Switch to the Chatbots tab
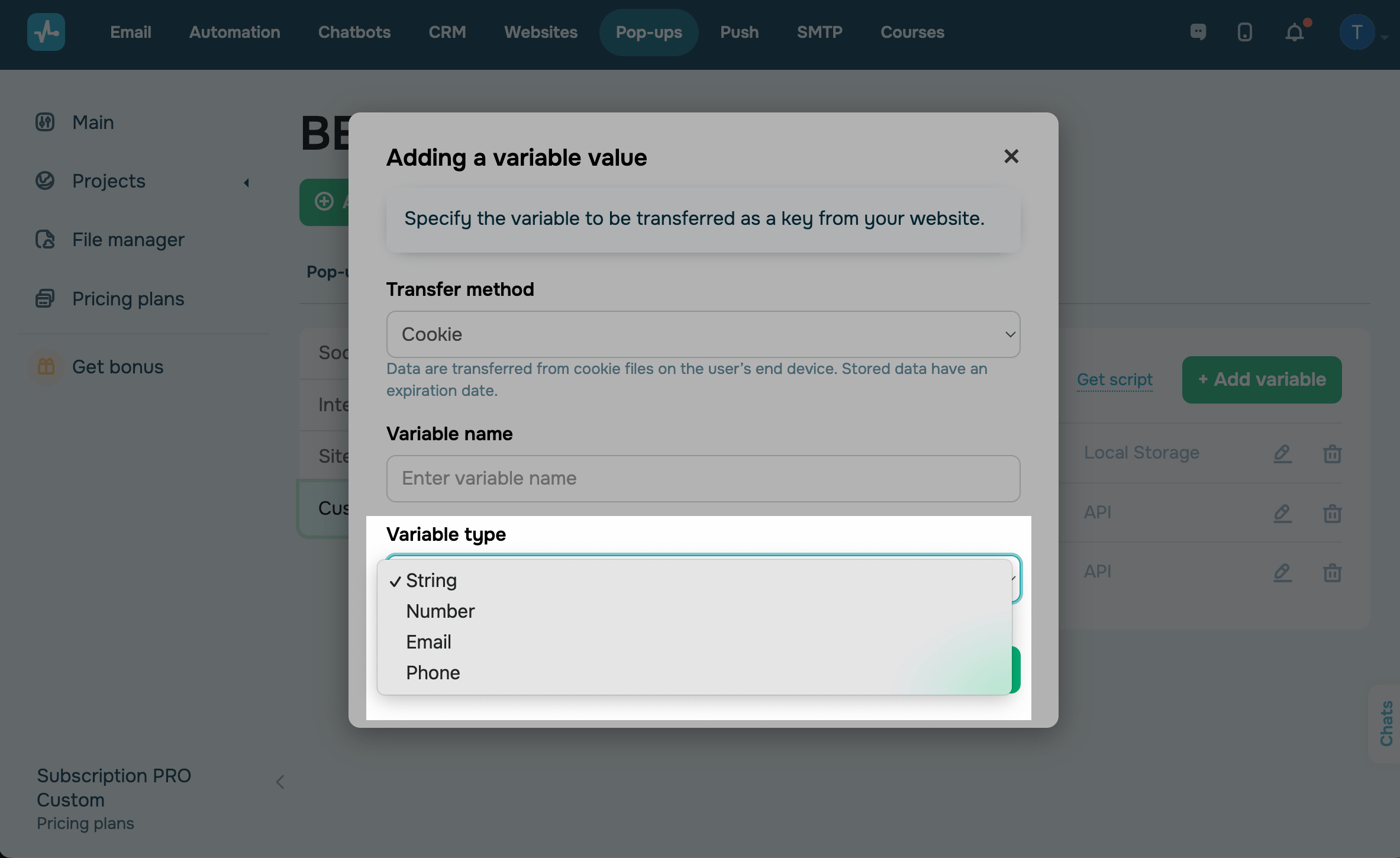The height and width of the screenshot is (858, 1400). (x=354, y=32)
